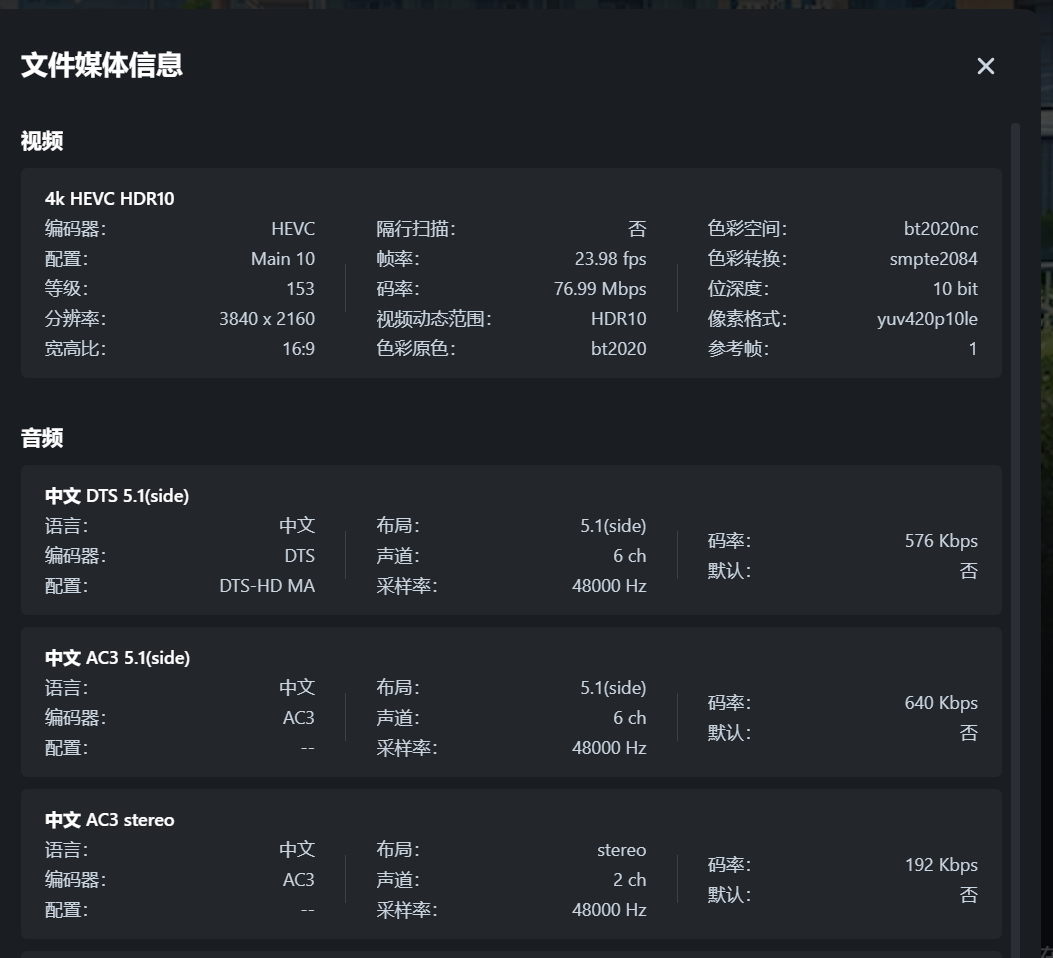Viewport: 1053px width, 958px height.
Task: Select the 文件媒体信息 dialog title
Action: [x=101, y=65]
